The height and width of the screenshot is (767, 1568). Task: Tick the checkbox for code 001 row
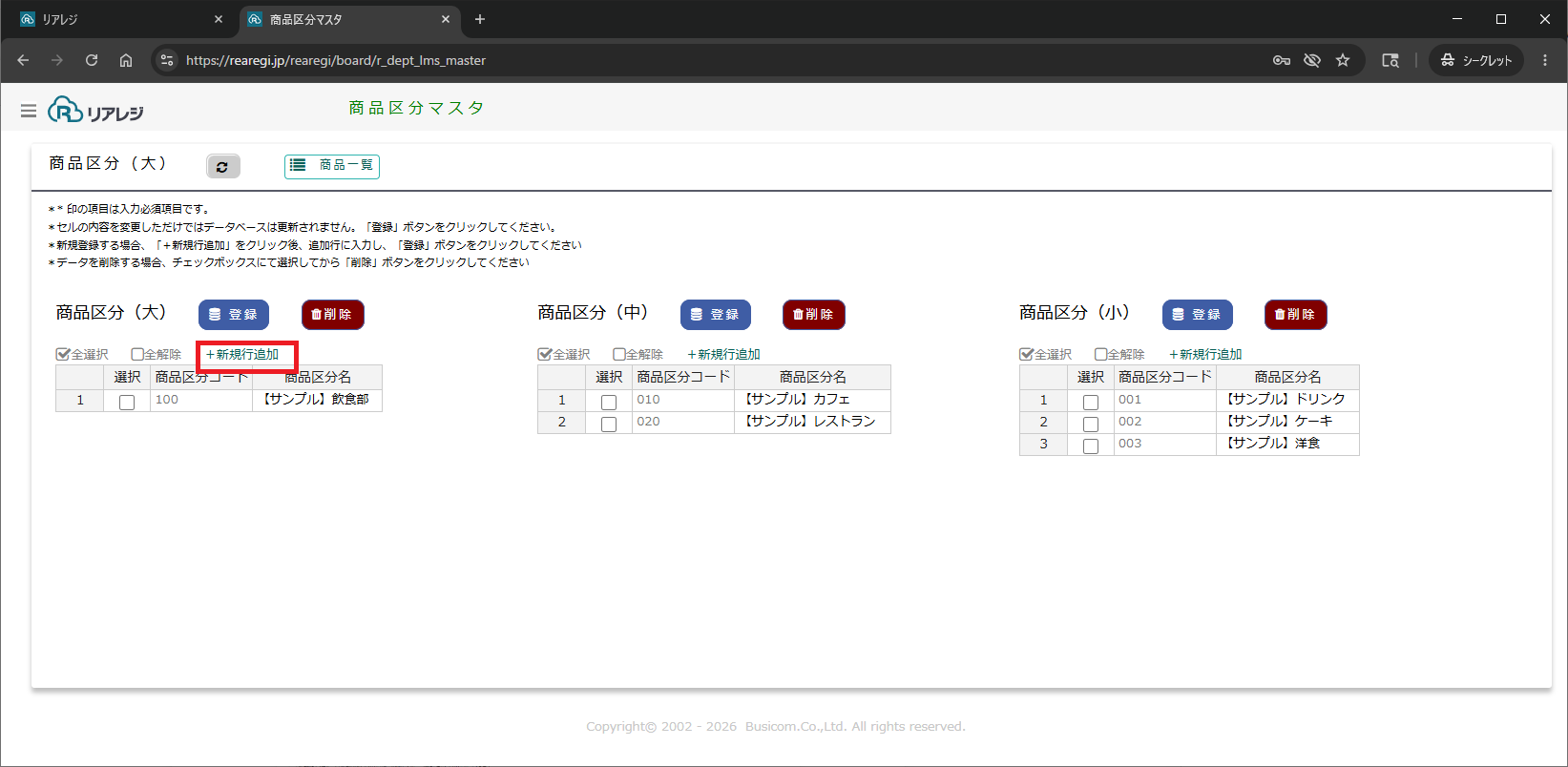(x=1091, y=403)
